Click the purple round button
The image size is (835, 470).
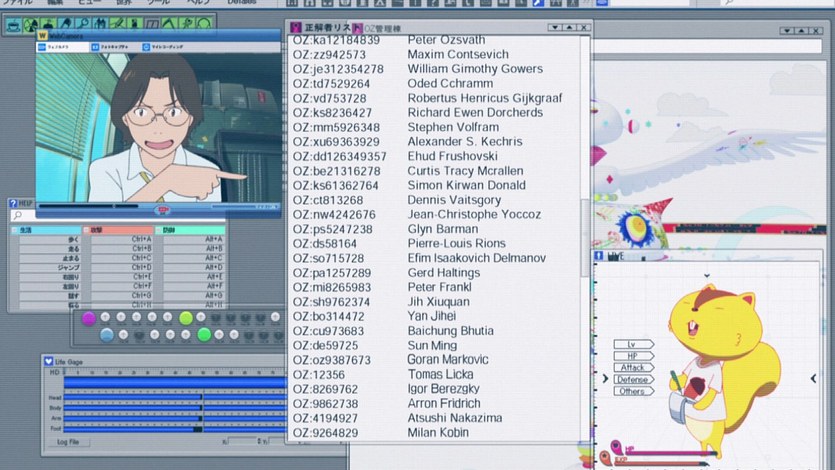tap(89, 318)
